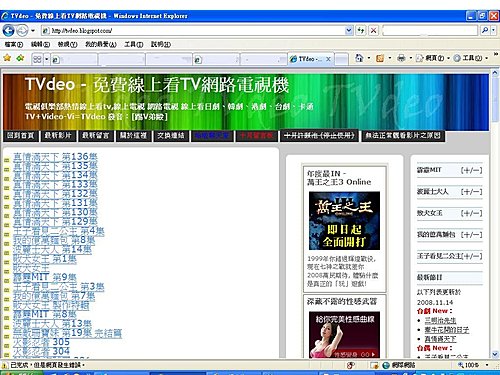Toggle 霹靂MIT [+/-] expander in sidebar
This screenshot has width=500, height=375.
(471, 170)
